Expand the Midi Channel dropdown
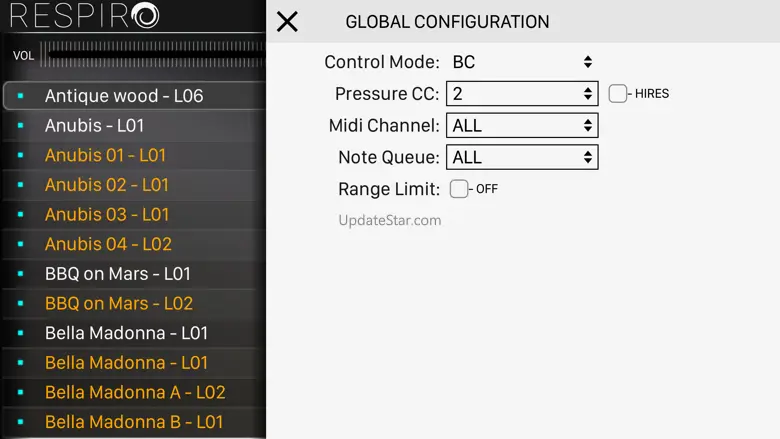 pos(522,126)
